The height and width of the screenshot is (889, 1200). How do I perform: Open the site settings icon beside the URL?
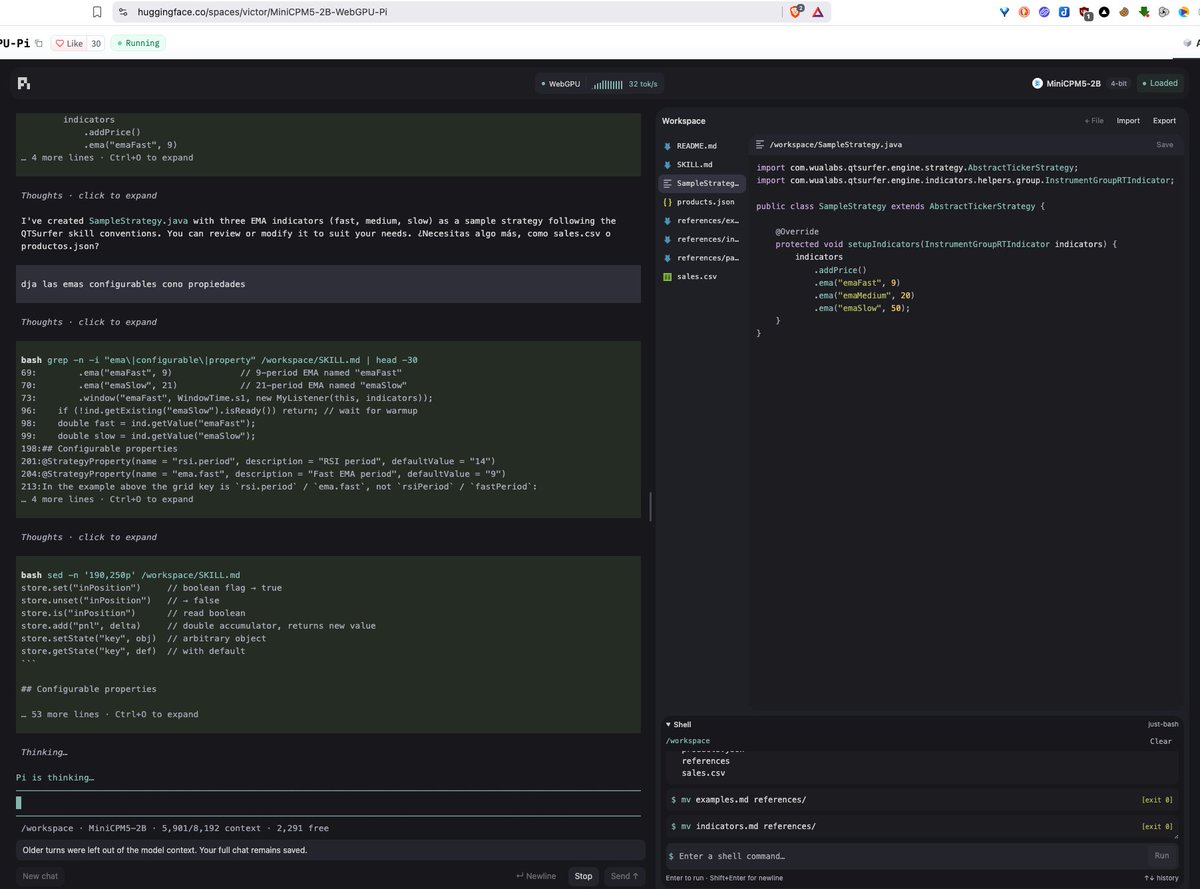click(122, 12)
